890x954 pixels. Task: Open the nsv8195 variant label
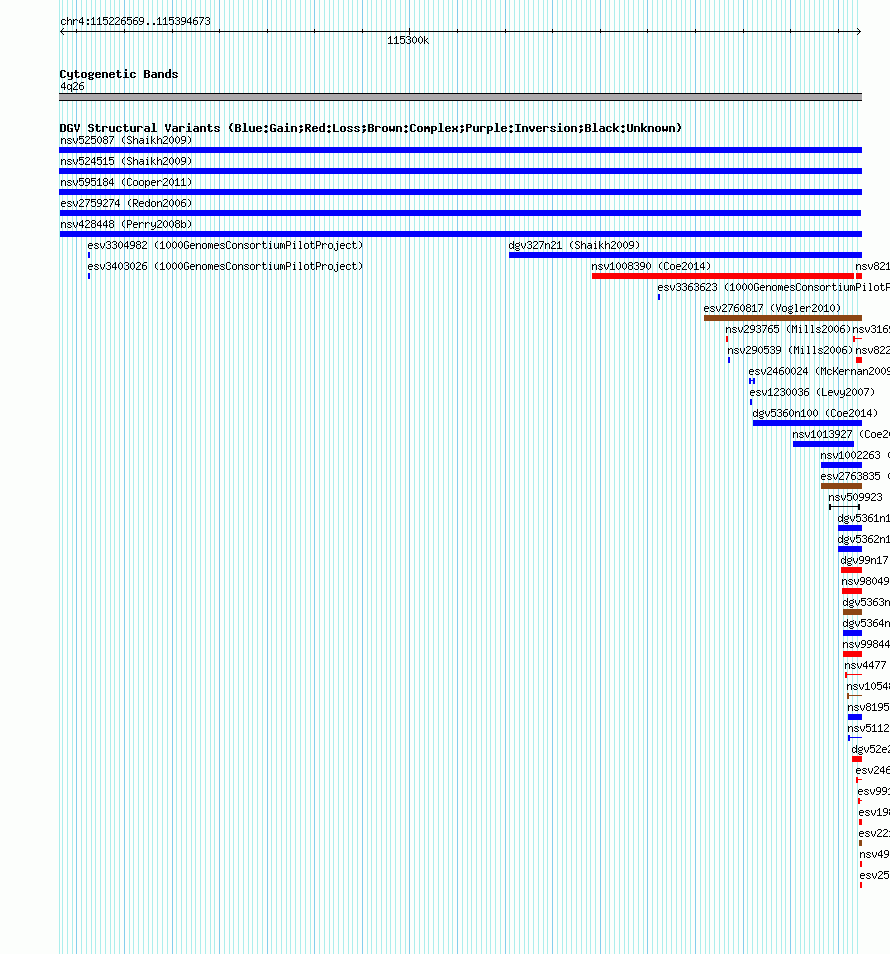868,707
